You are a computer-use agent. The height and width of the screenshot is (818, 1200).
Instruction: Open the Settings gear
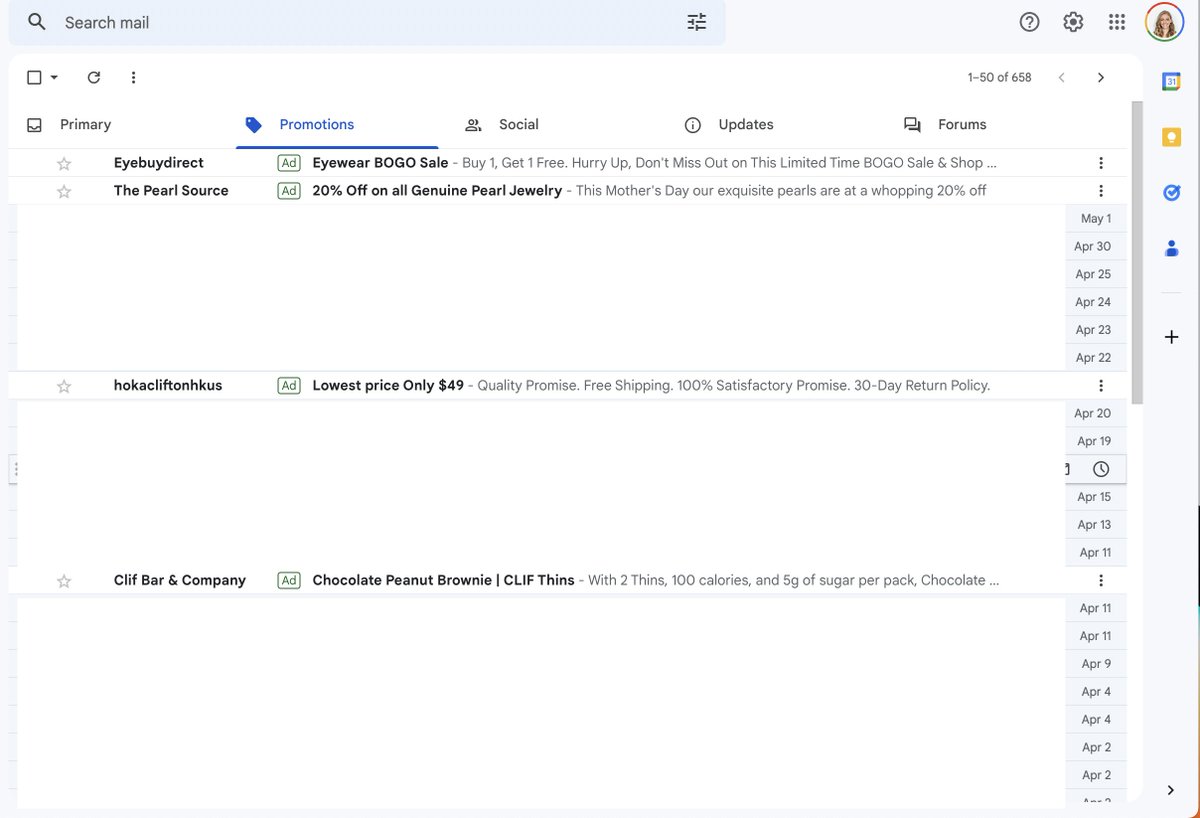click(x=1073, y=22)
